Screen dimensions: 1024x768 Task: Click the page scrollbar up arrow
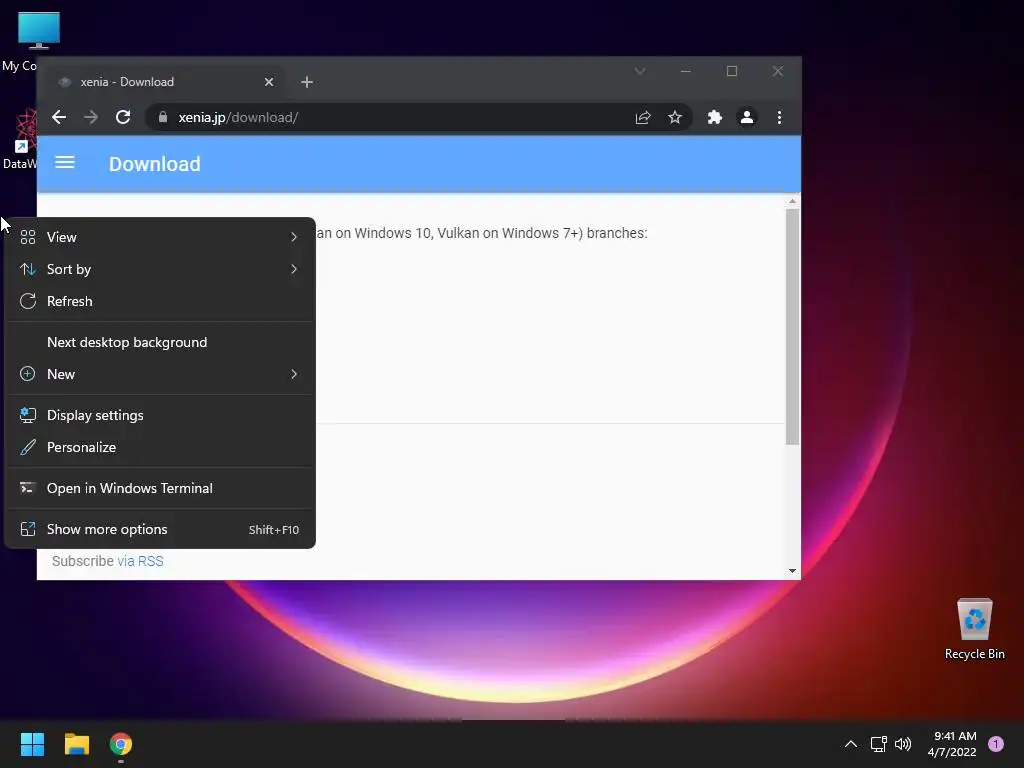(792, 201)
